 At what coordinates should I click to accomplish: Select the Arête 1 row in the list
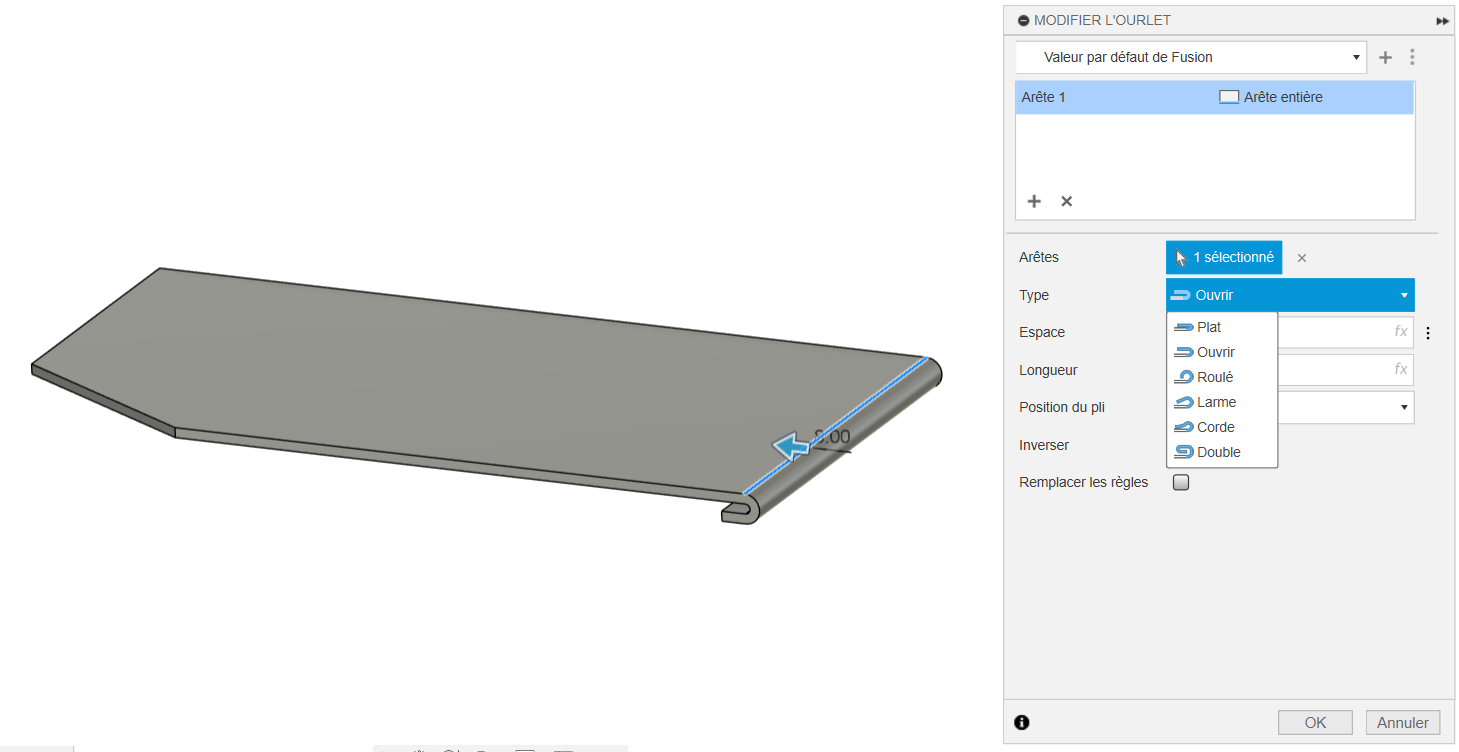1110,97
